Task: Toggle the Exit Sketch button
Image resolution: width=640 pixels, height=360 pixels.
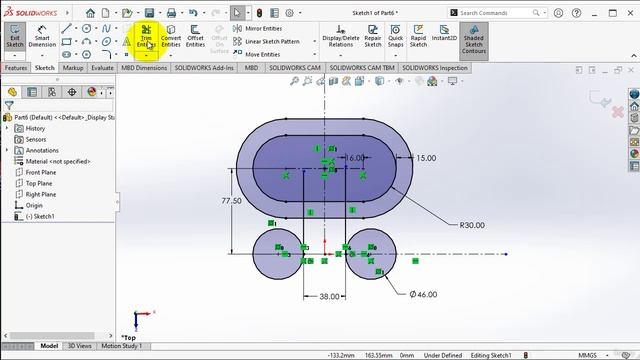Action: coord(15,36)
